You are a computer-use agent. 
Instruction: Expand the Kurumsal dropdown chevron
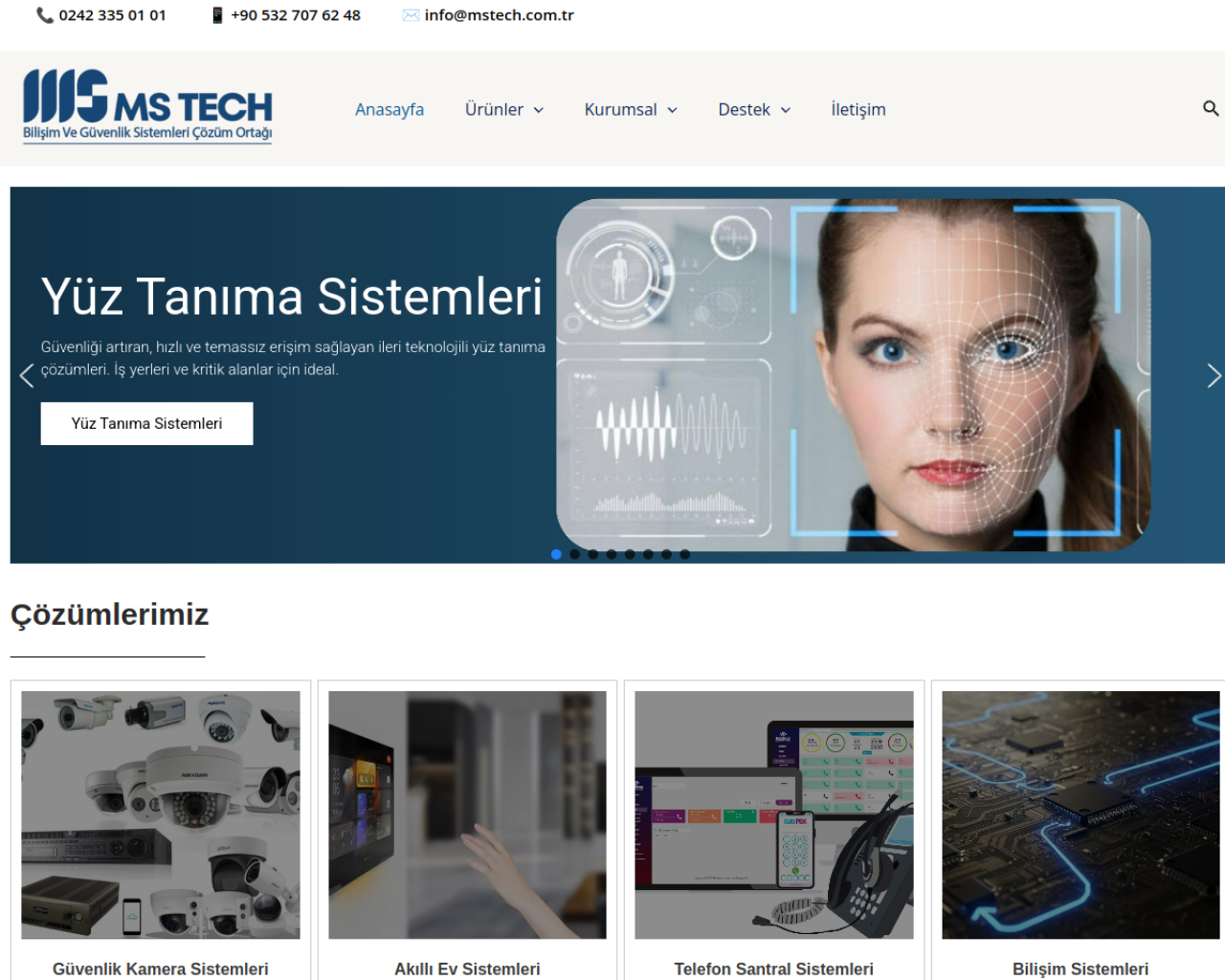672,110
